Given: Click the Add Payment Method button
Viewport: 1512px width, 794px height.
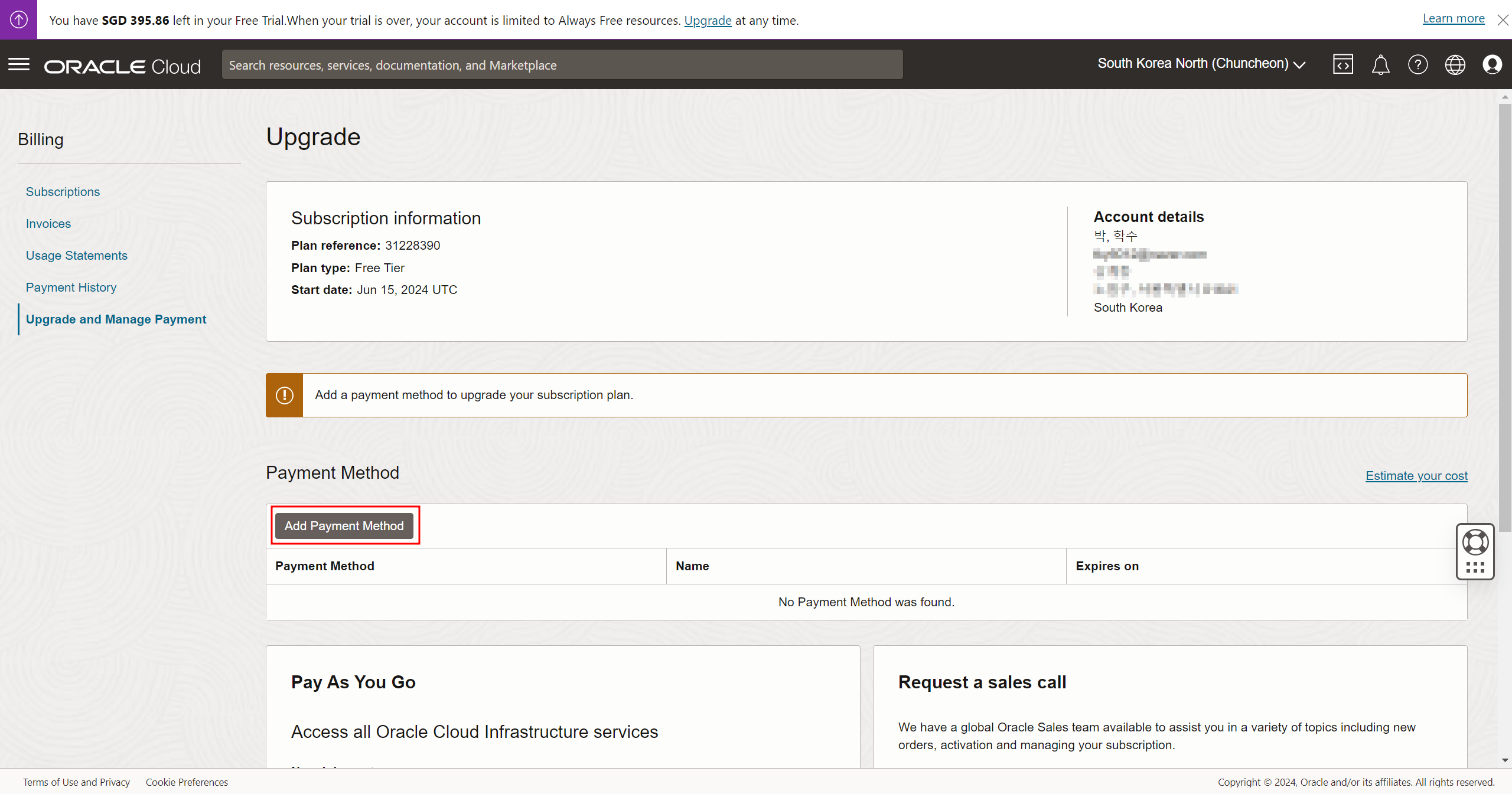Looking at the screenshot, I should (344, 525).
